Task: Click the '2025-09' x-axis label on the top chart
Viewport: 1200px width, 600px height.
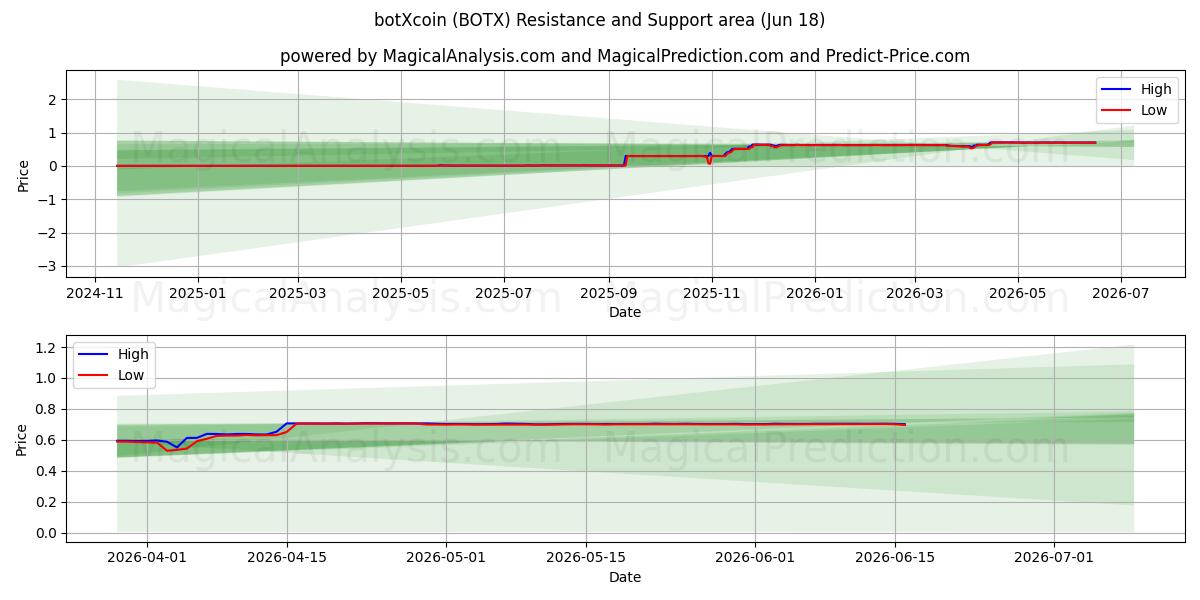Action: [608, 294]
